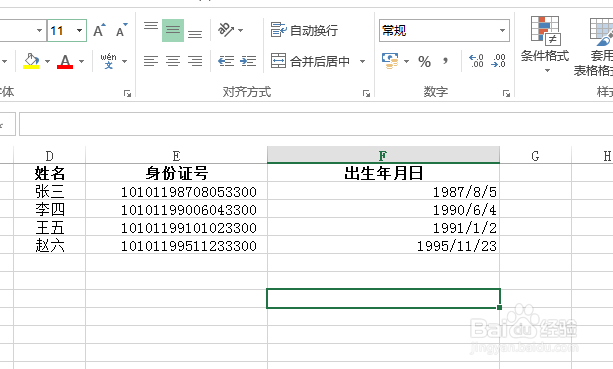Apply the comma thousands separator style

445,61
